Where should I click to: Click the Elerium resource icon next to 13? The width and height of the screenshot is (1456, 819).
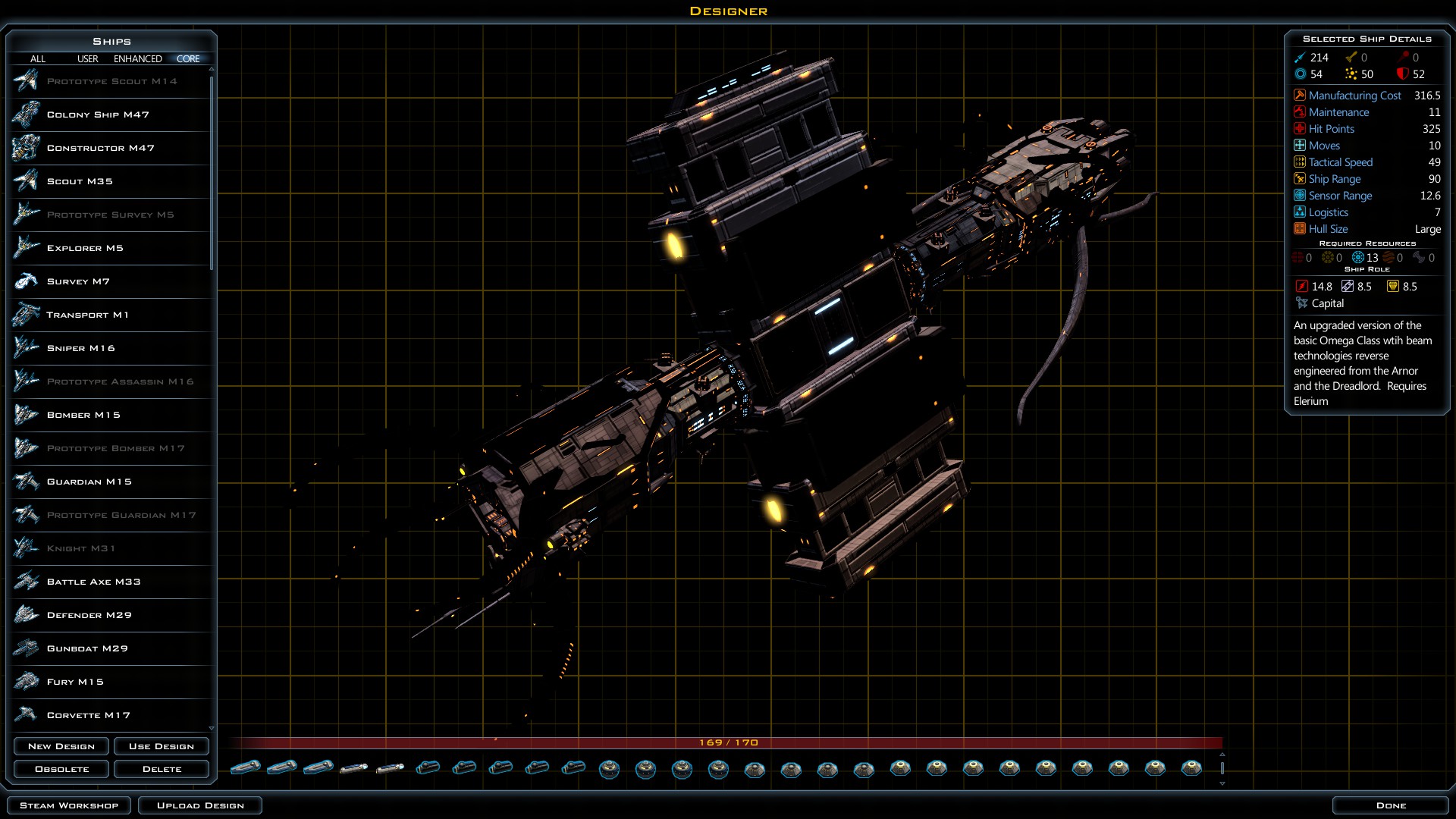(1358, 258)
